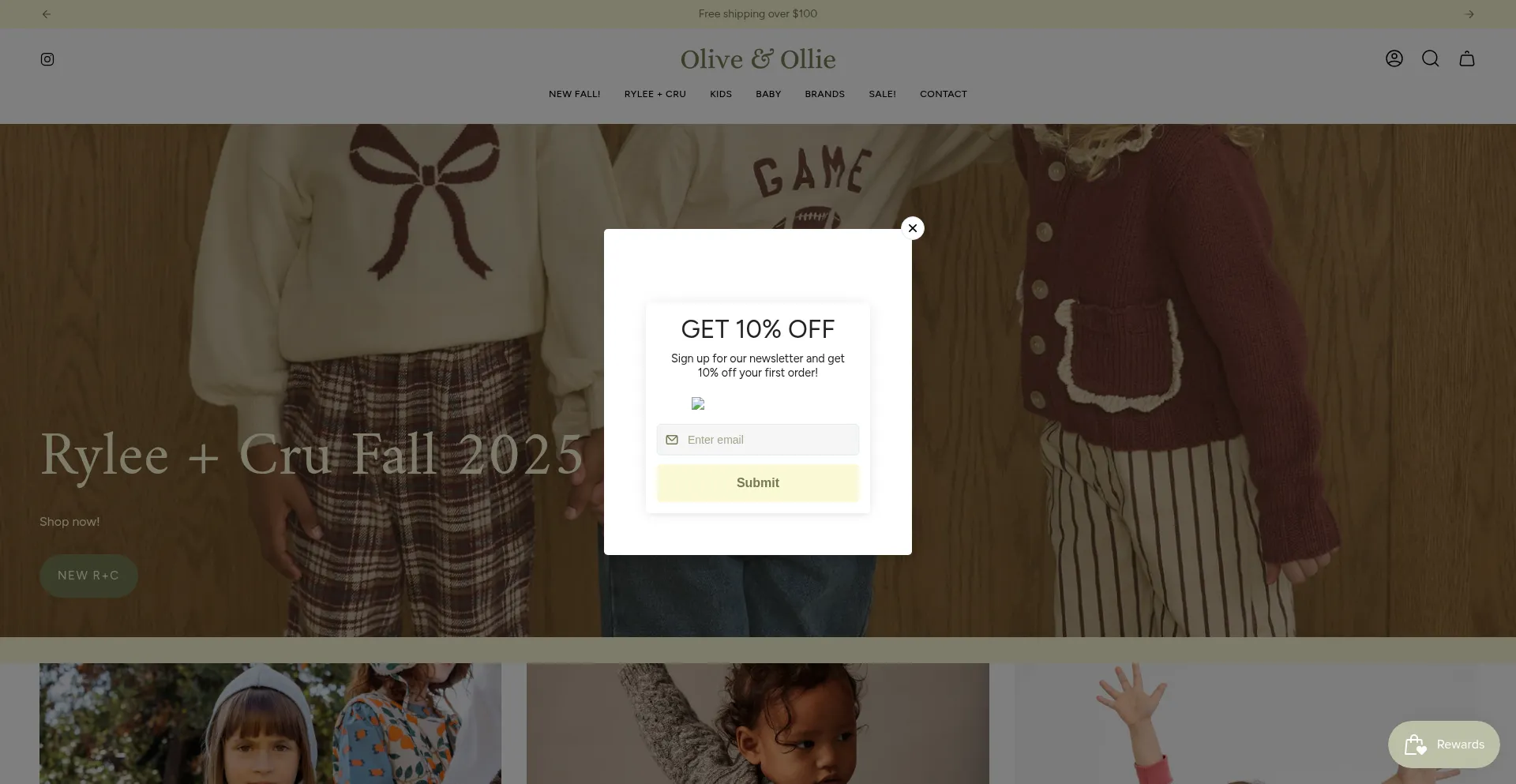This screenshot has width=1516, height=784.
Task: Expand the KIDS navigation menu
Action: pyautogui.click(x=721, y=94)
